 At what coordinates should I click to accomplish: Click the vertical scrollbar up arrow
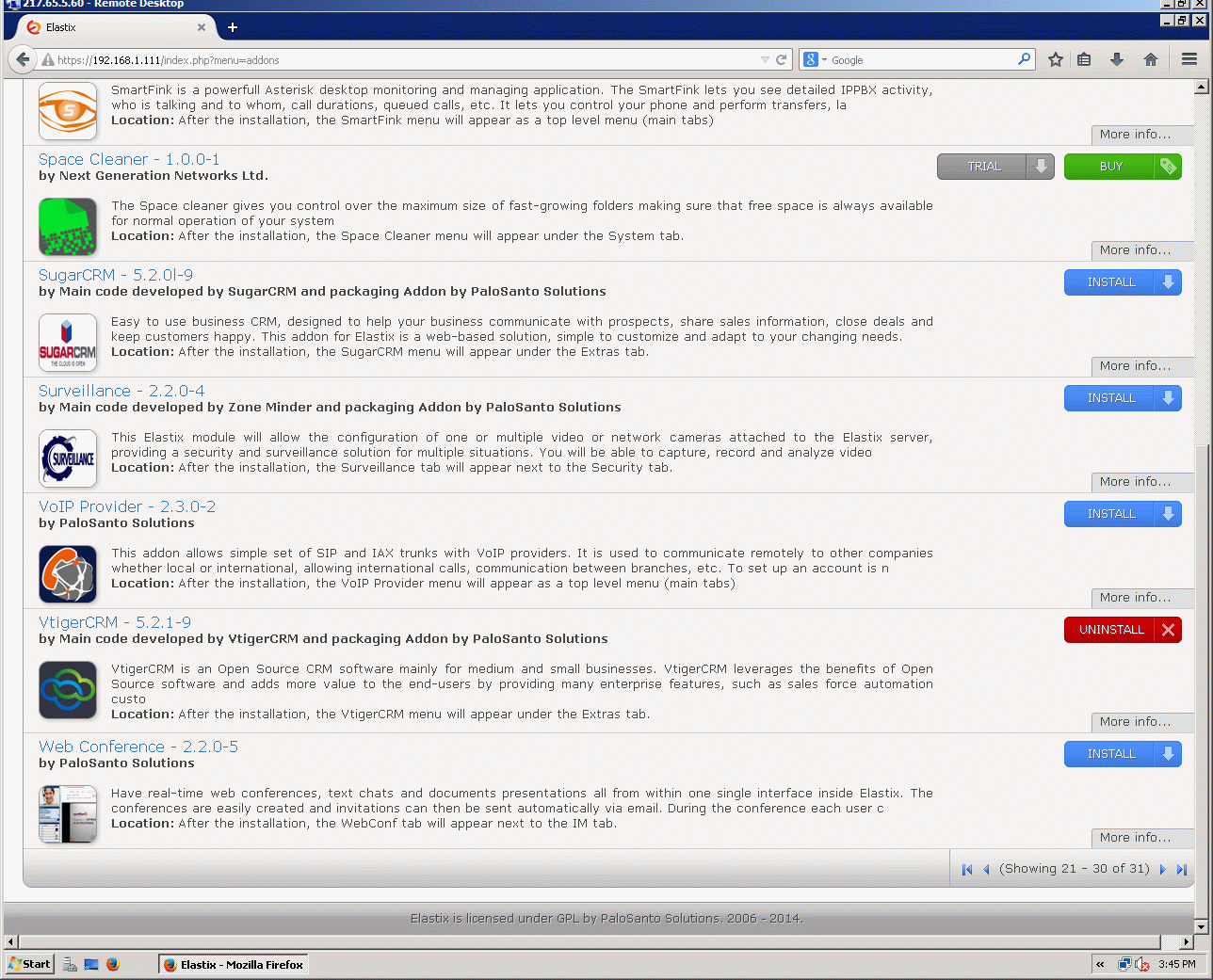(x=1201, y=88)
